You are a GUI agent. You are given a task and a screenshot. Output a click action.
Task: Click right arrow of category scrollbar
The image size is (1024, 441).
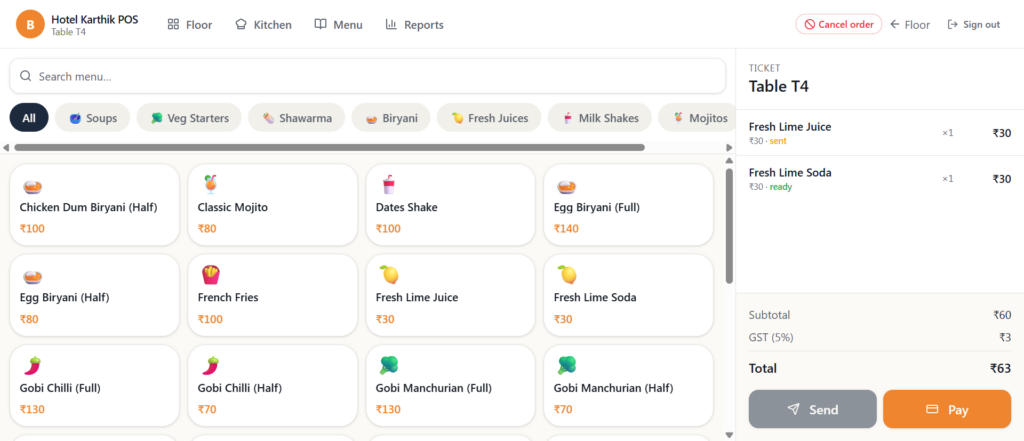[729, 148]
